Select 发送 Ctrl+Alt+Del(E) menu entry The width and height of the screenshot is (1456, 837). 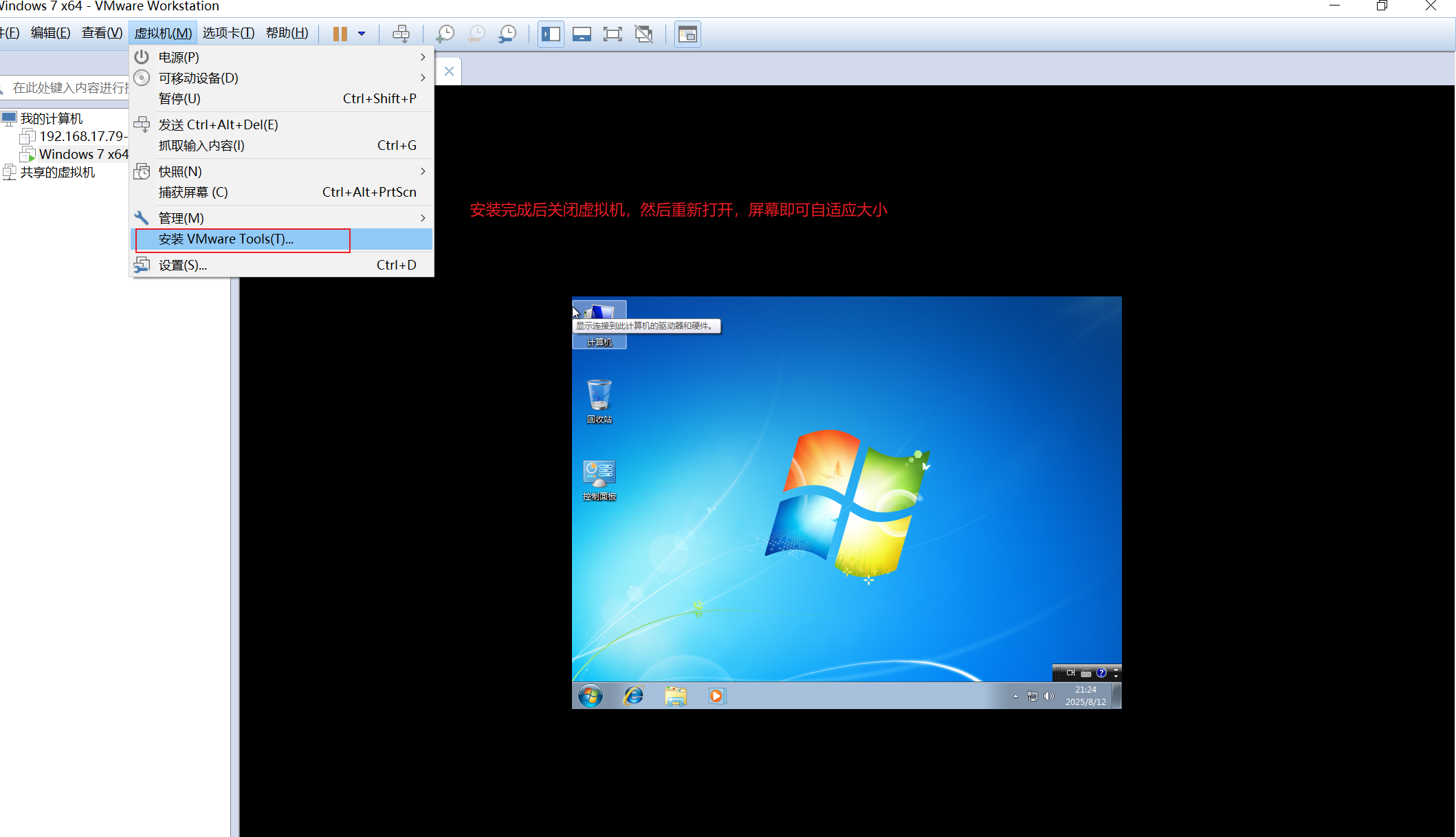282,124
